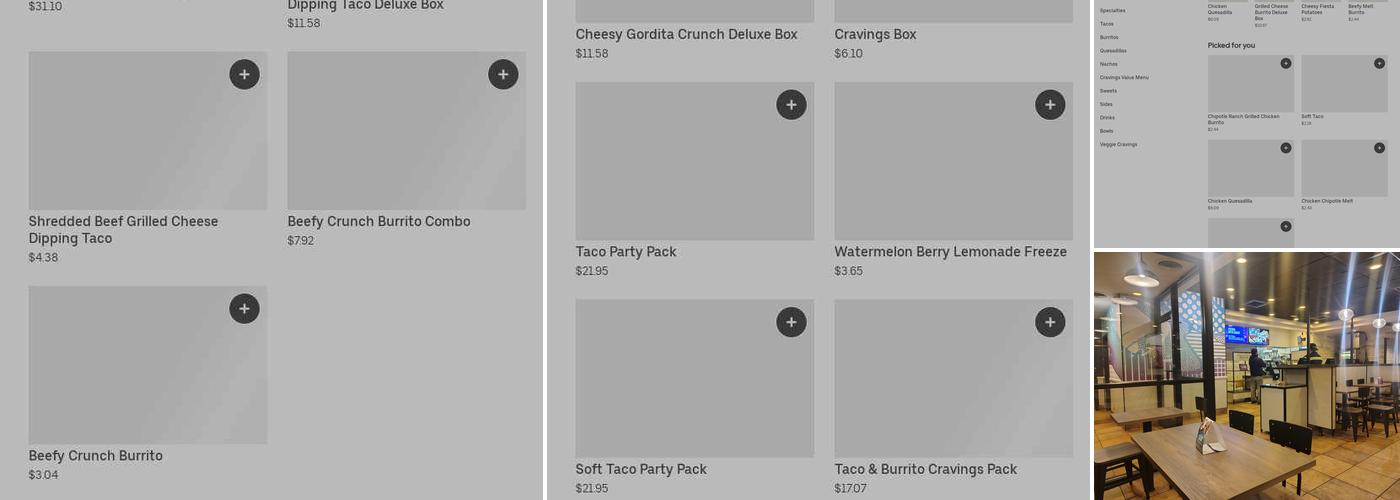The height and width of the screenshot is (500, 1400).
Task: Add Chipotle Ranch Grilled Chicken Burrito
Action: (1286, 63)
